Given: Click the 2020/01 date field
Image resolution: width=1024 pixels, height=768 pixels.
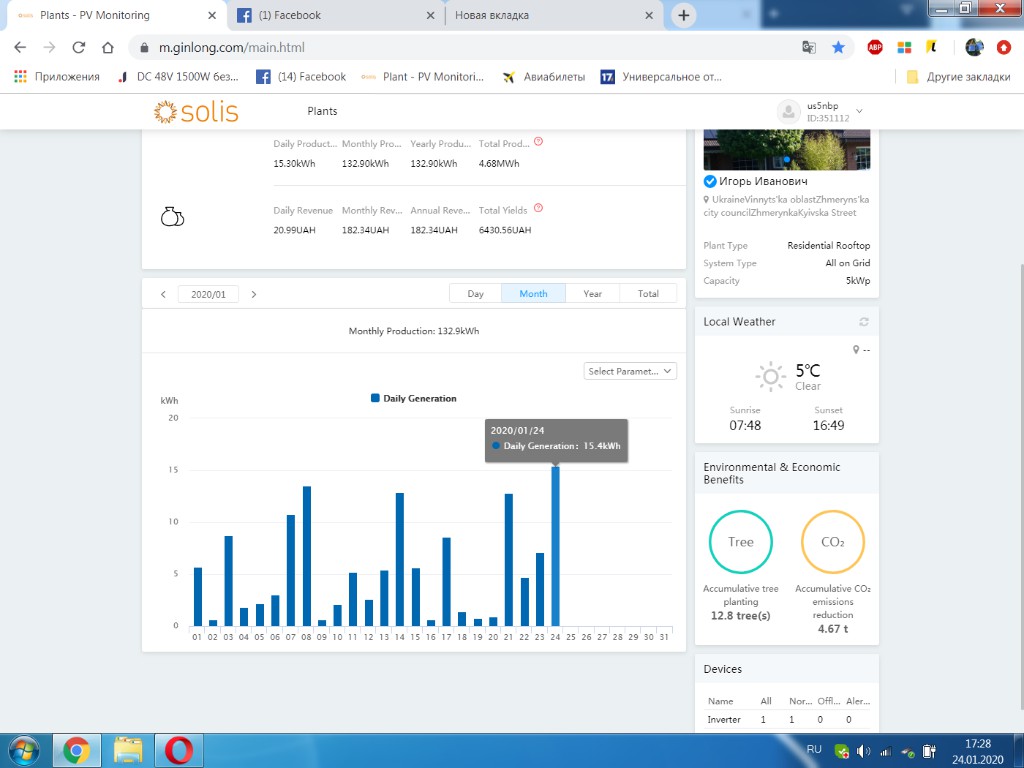Looking at the screenshot, I should point(208,295).
